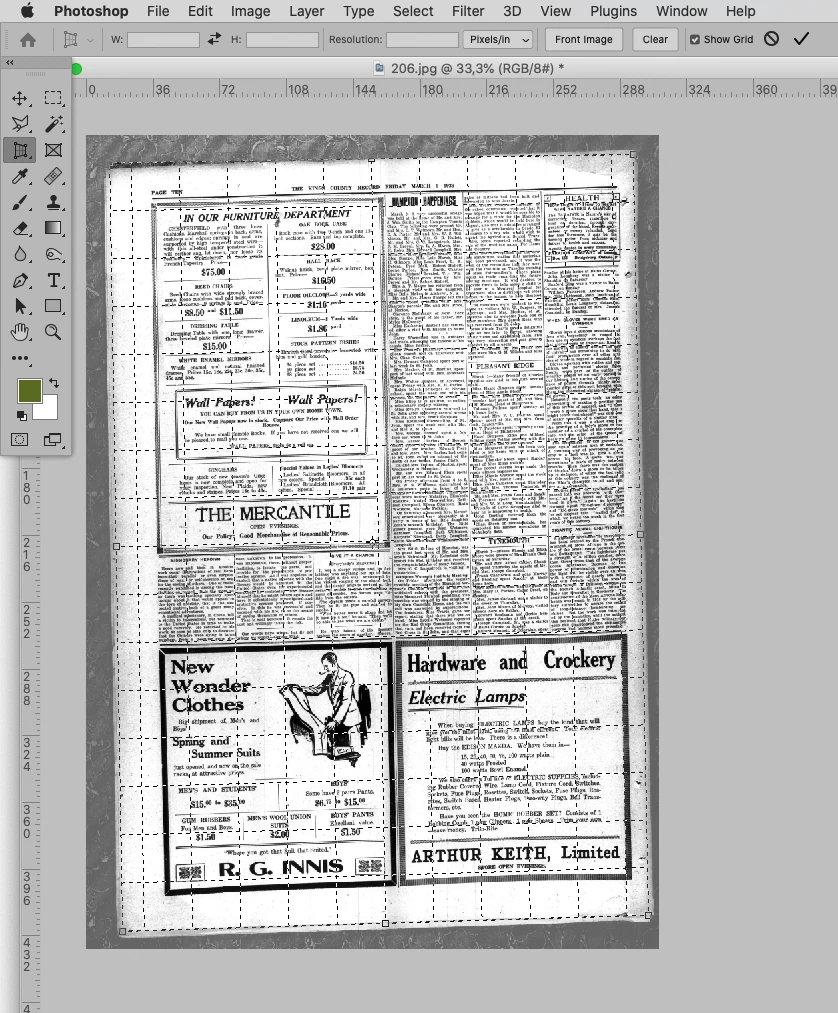Image resolution: width=838 pixels, height=1013 pixels.
Task: Click the Resolution input field
Action: (x=423, y=39)
